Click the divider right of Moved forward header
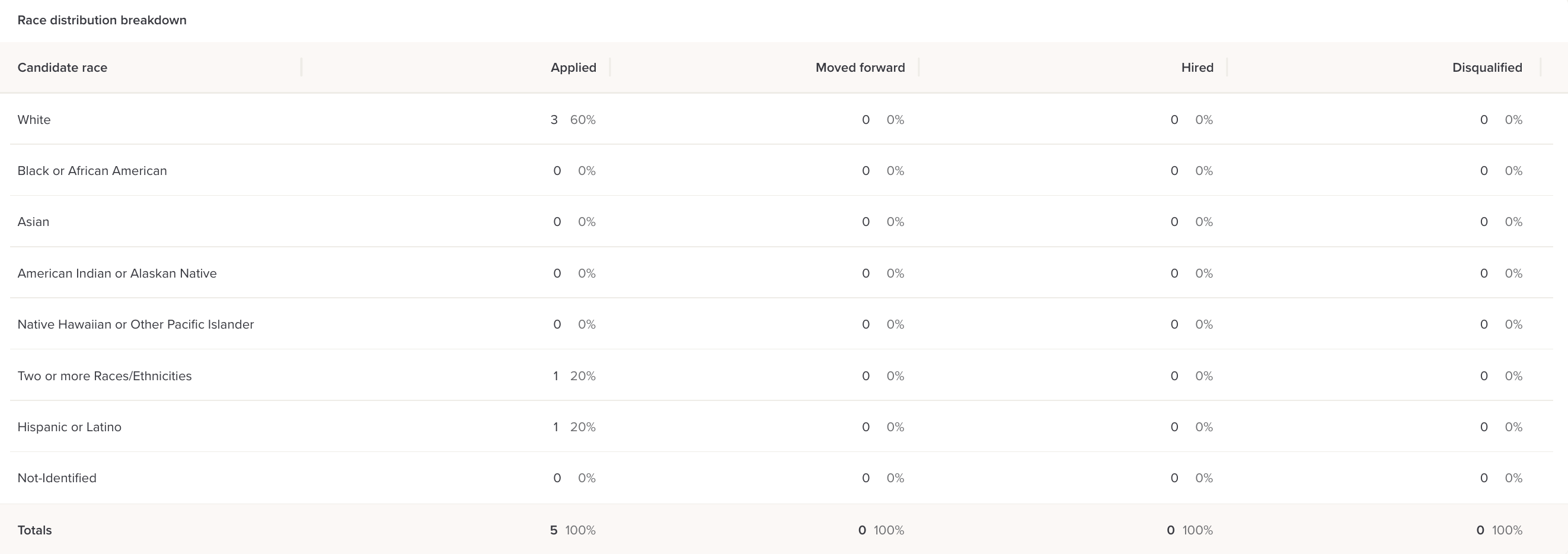Screen dimensions: 1568x554 coord(918,67)
